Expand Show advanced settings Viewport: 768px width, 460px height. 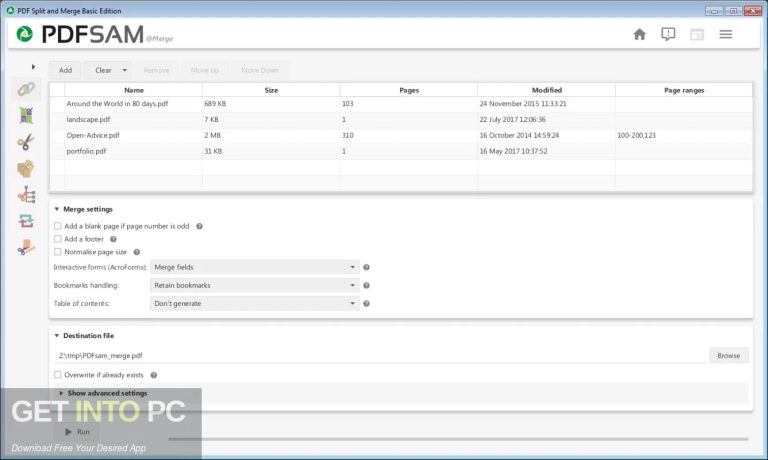[x=103, y=393]
